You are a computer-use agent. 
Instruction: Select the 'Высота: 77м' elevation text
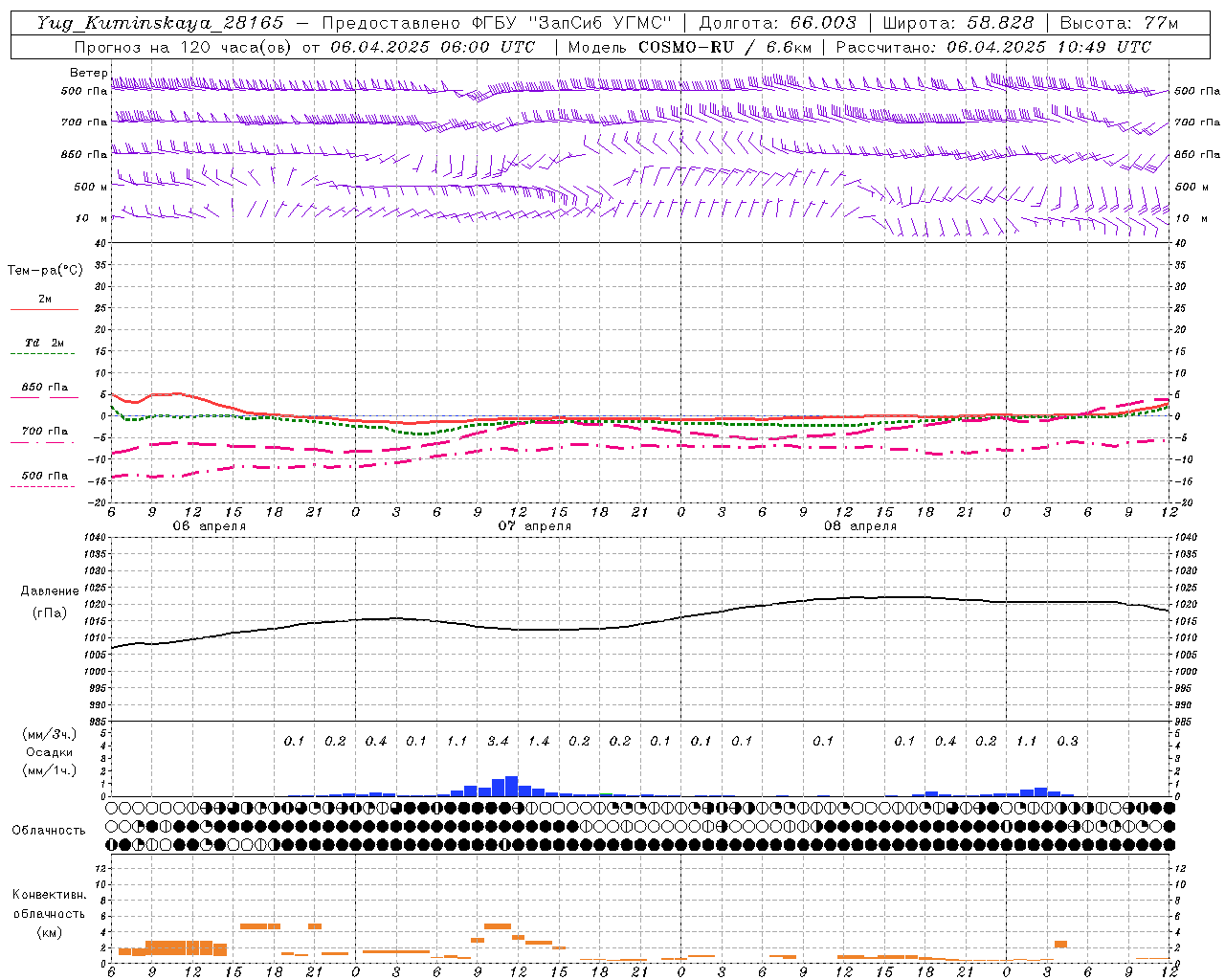click(x=1120, y=23)
